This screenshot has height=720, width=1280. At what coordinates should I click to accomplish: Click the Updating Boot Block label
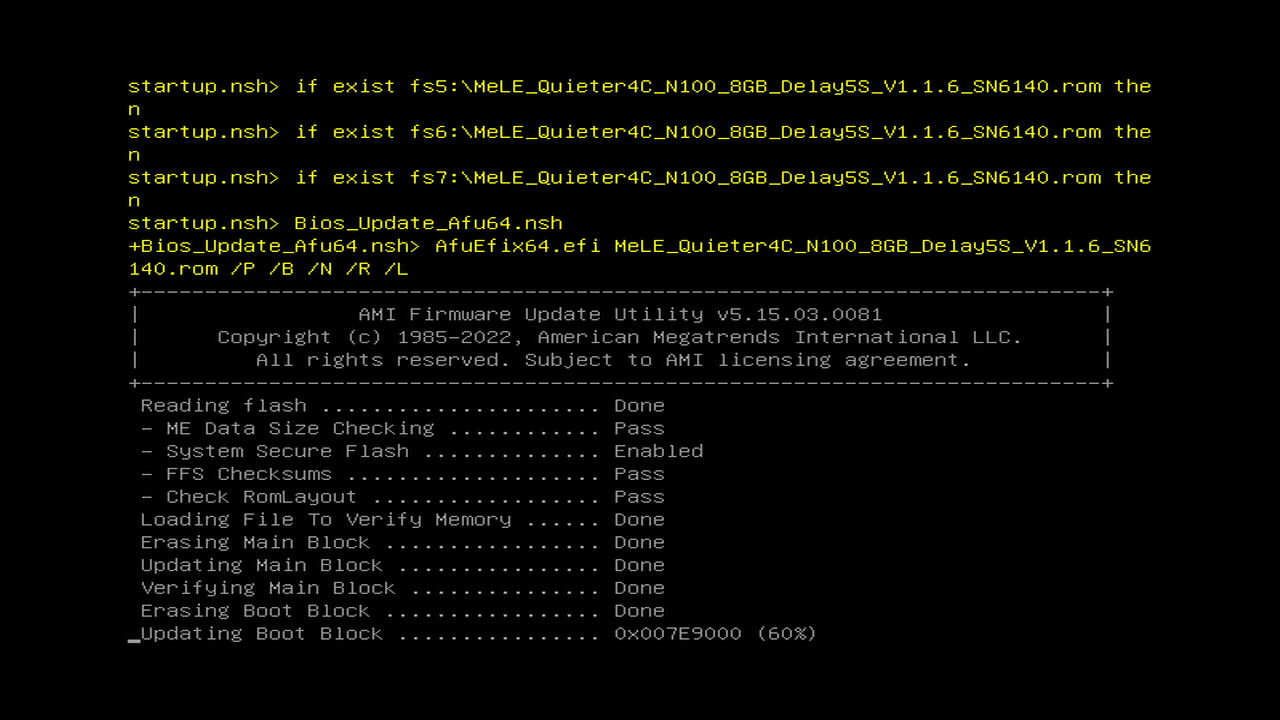(261, 633)
